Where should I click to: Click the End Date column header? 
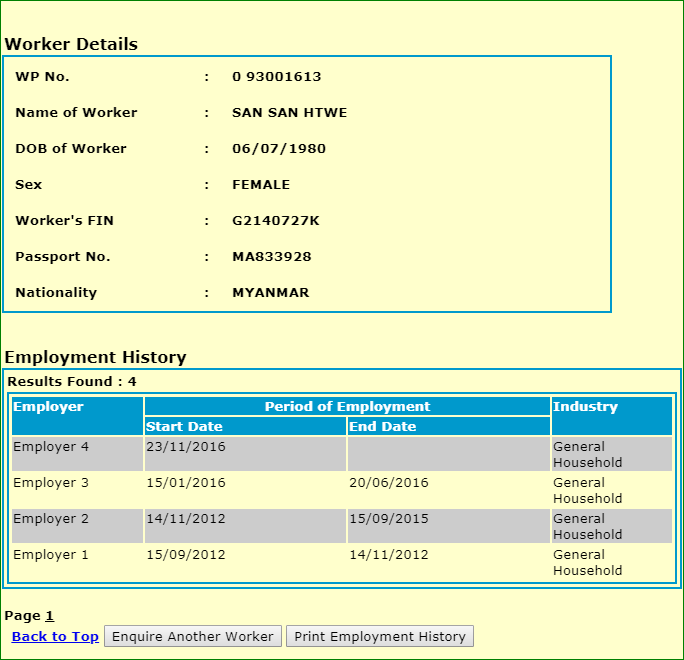tap(382, 427)
